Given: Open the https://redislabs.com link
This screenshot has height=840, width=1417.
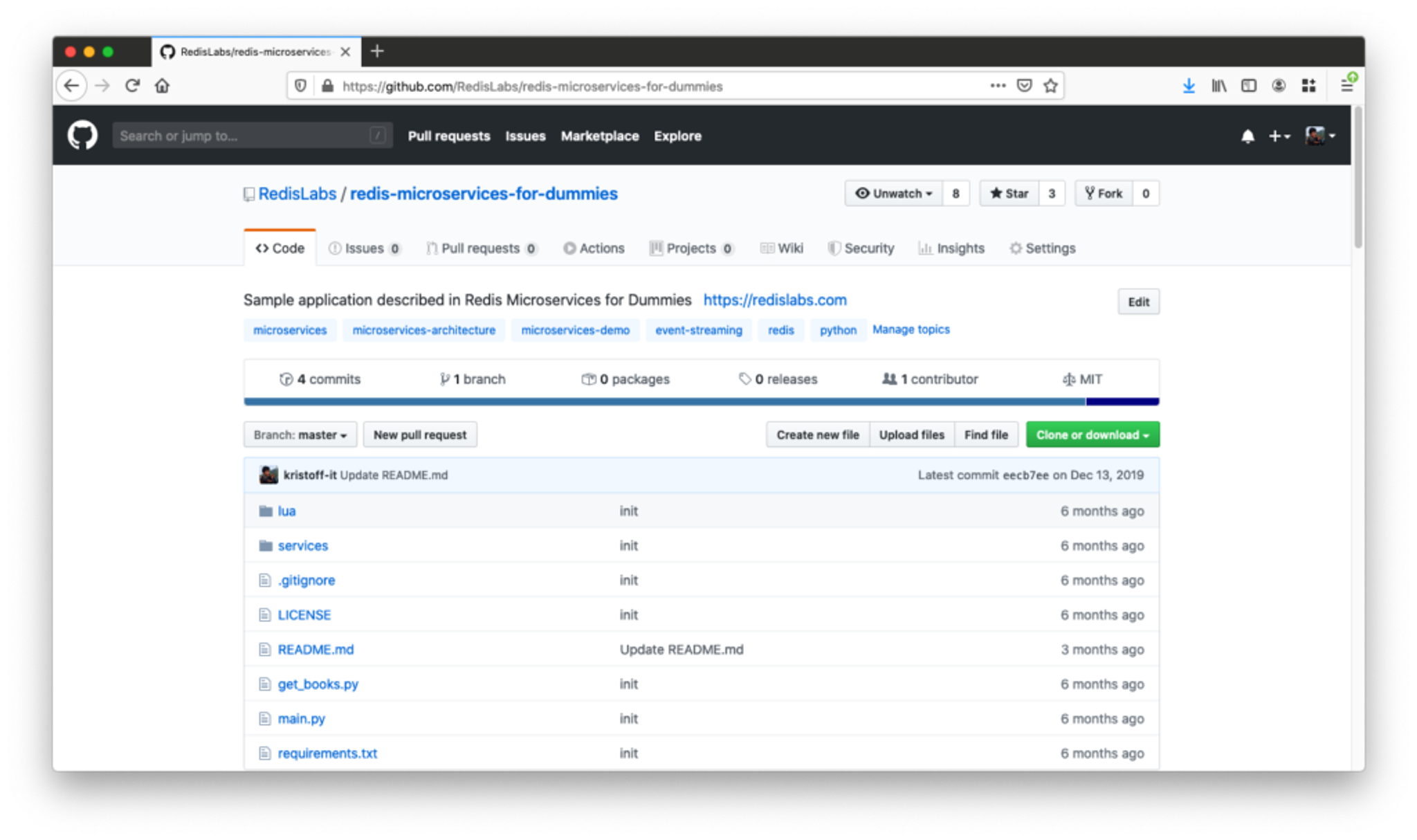Looking at the screenshot, I should (774, 300).
